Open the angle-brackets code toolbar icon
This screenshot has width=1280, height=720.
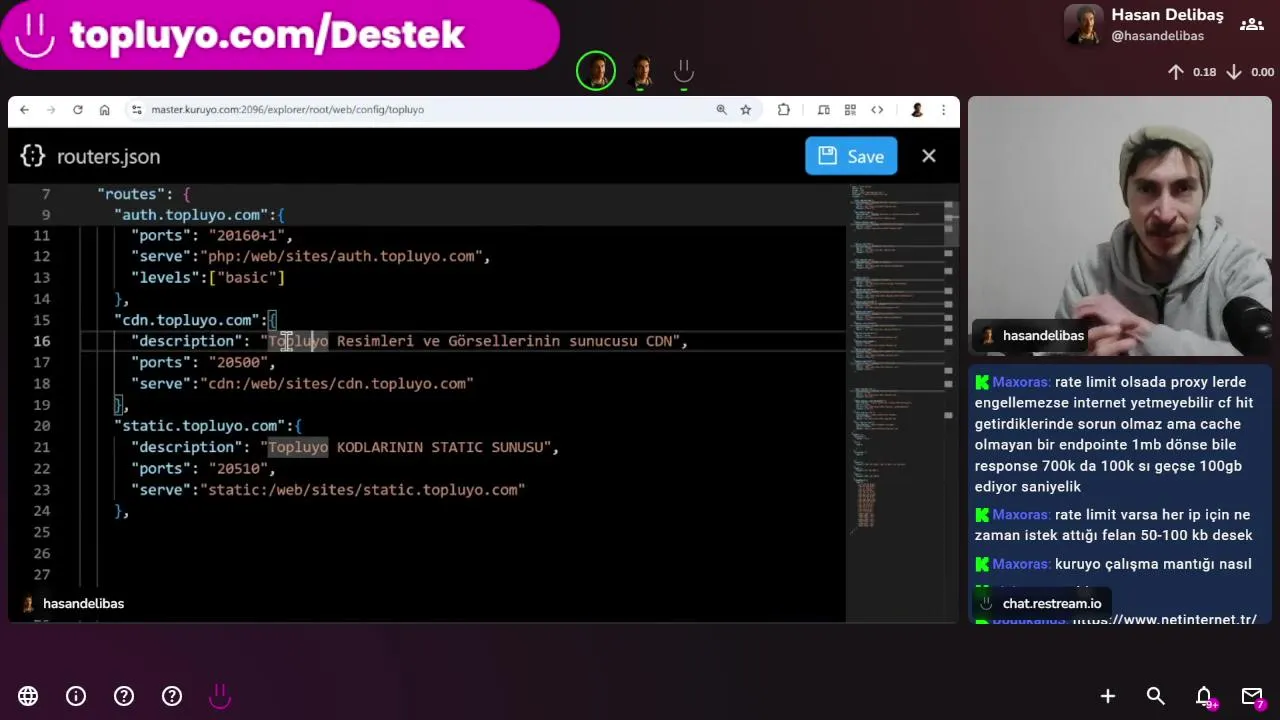(x=877, y=110)
